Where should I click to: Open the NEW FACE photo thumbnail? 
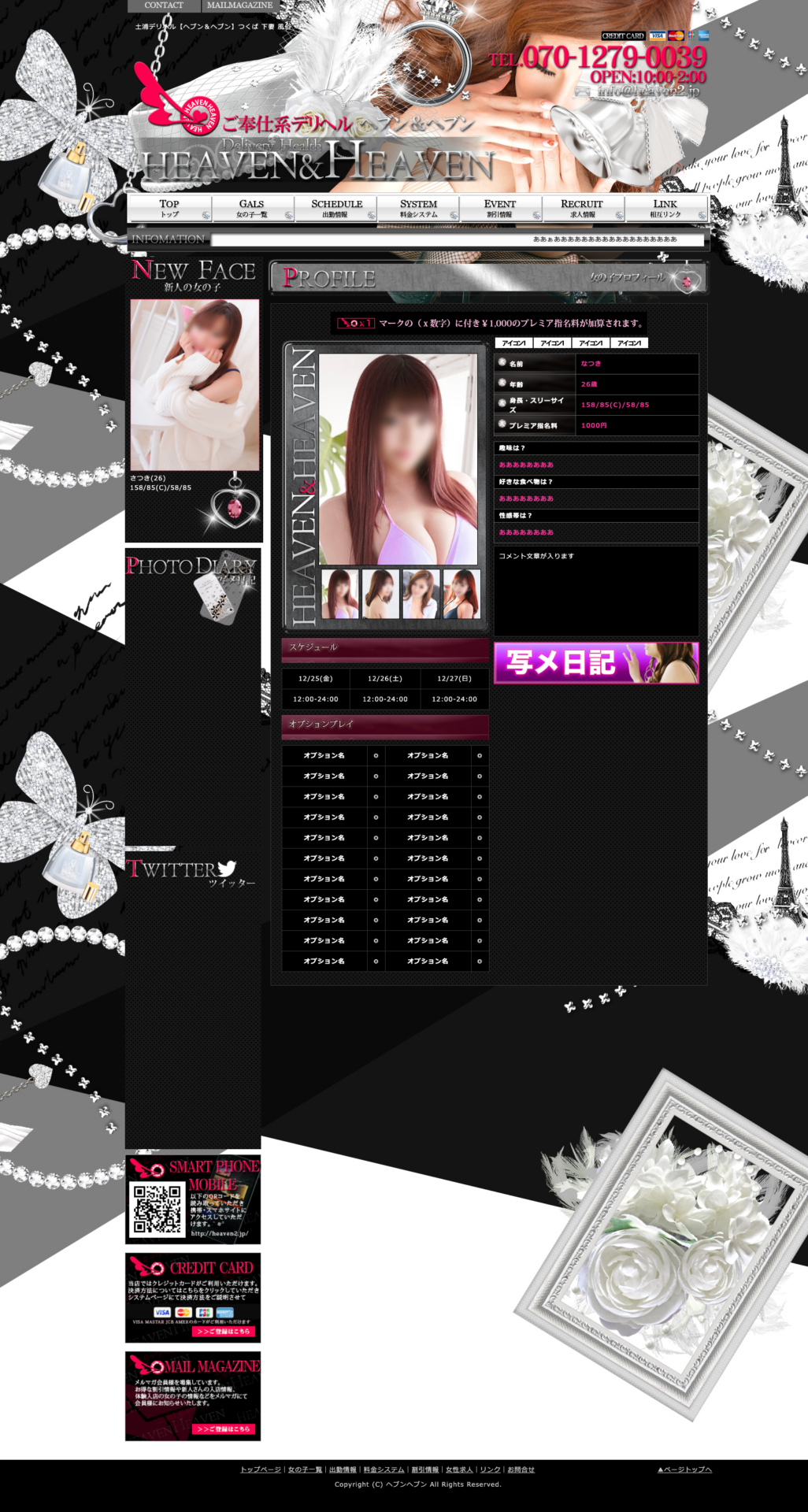pos(195,384)
